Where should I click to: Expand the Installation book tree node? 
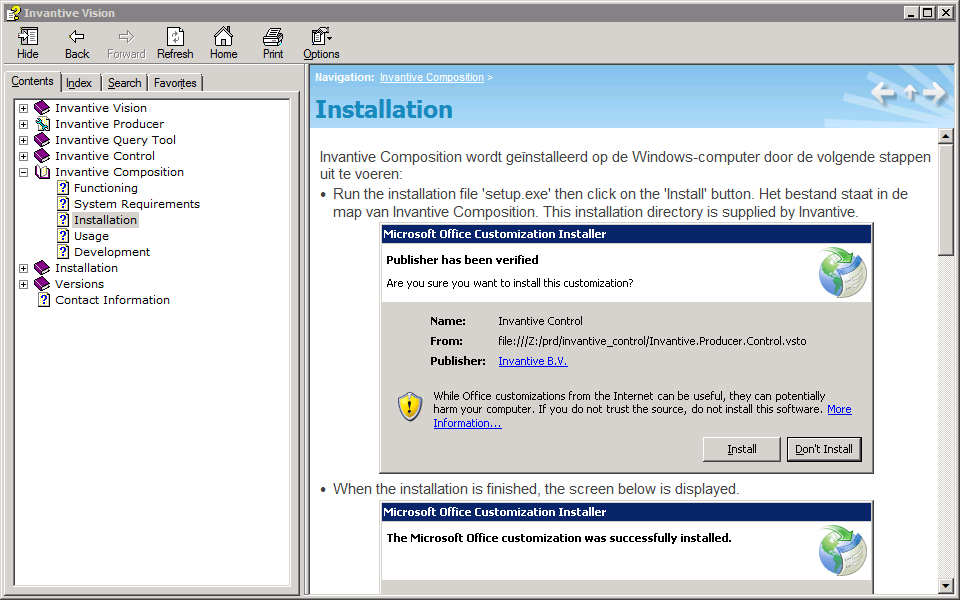pyautogui.click(x=23, y=268)
